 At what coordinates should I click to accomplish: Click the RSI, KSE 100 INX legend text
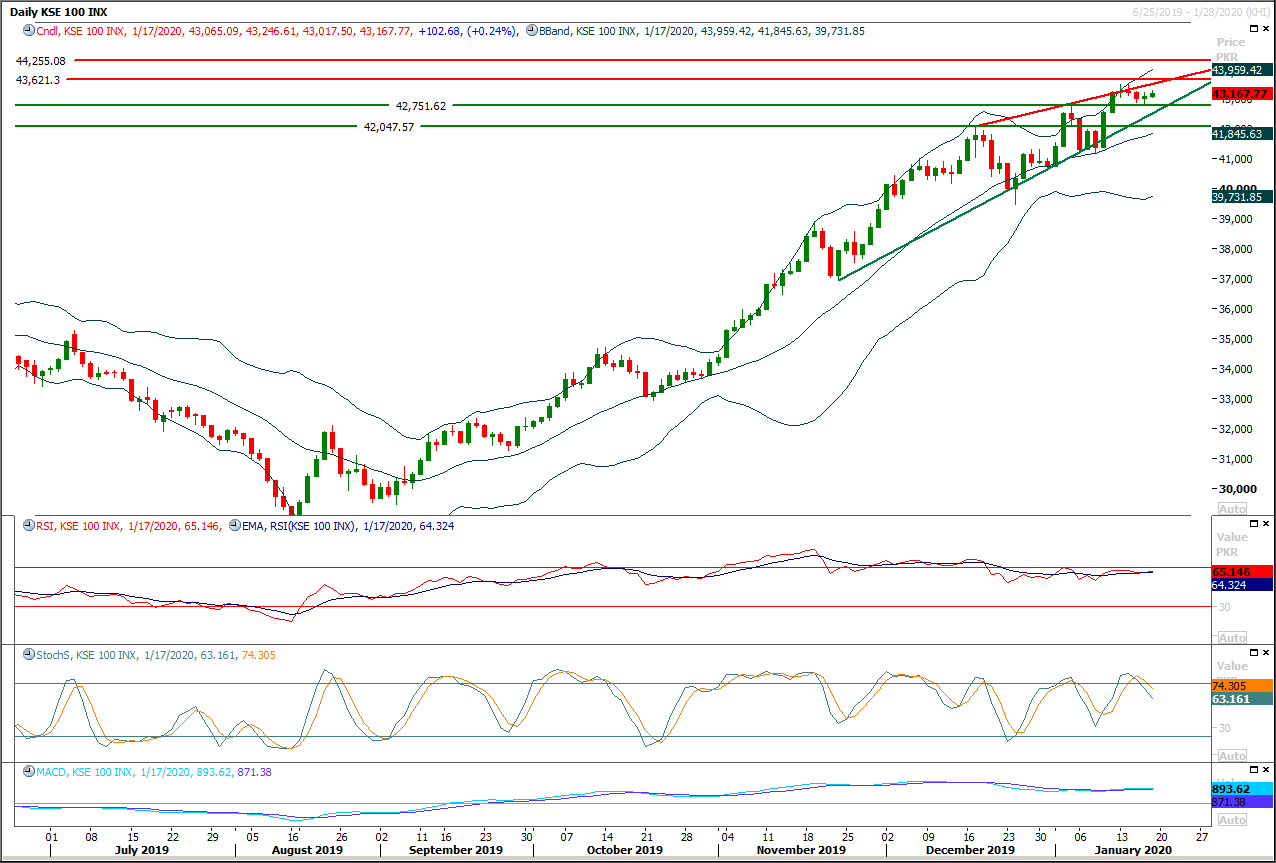(x=81, y=525)
